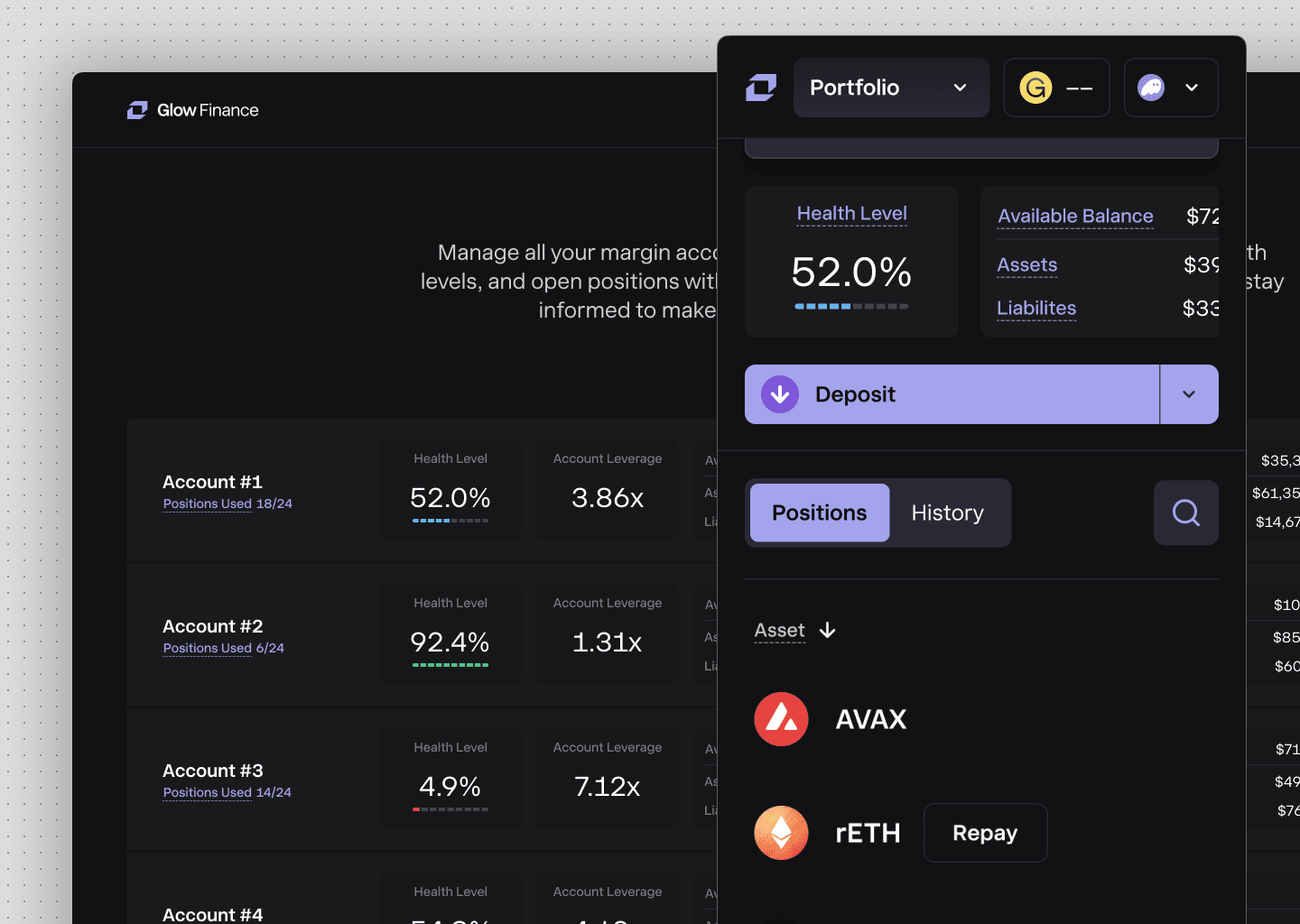Click the 7.12x Account Leverage value
The width and height of the screenshot is (1300, 924).
coord(608,787)
